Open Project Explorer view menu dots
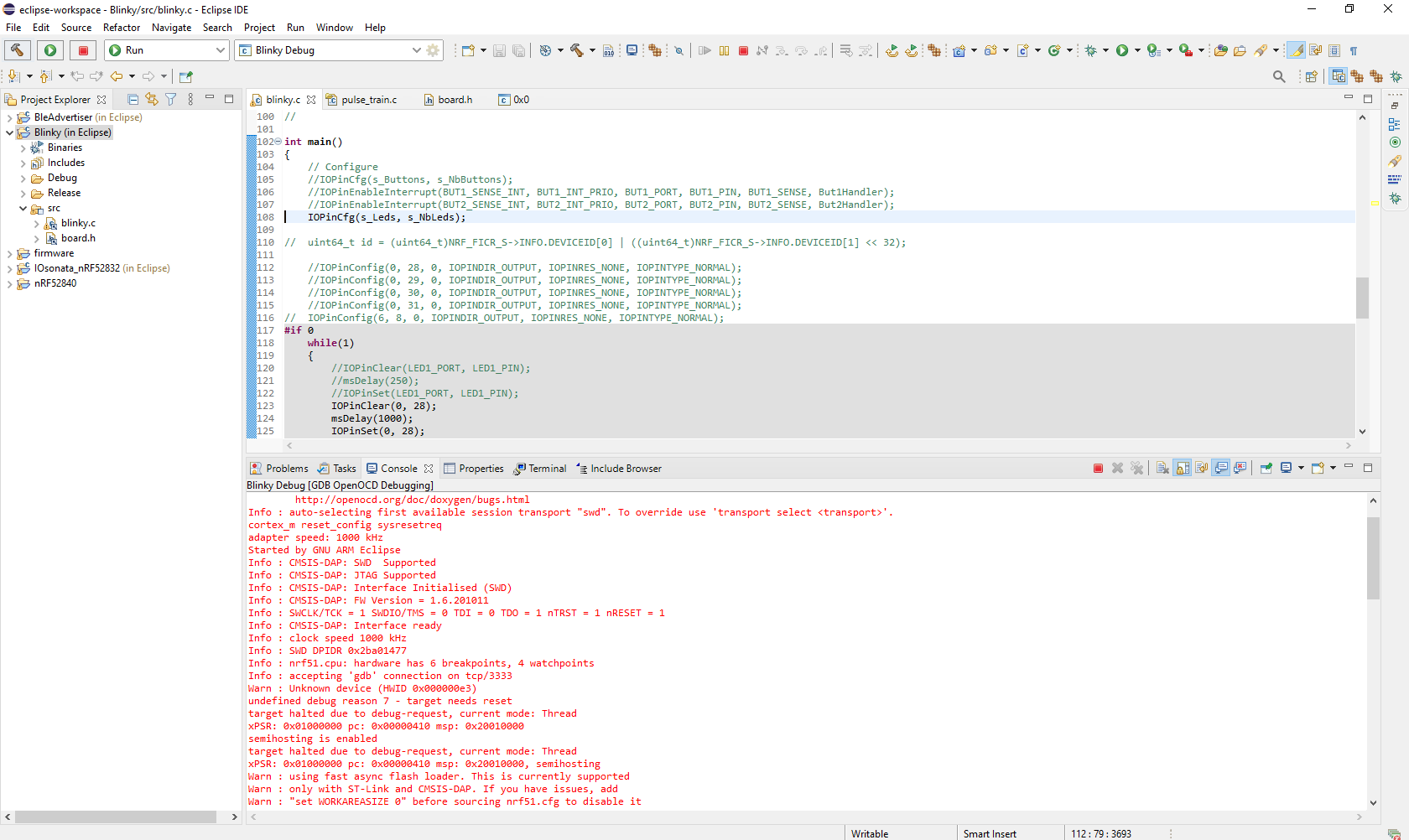The image size is (1409, 840). [190, 99]
